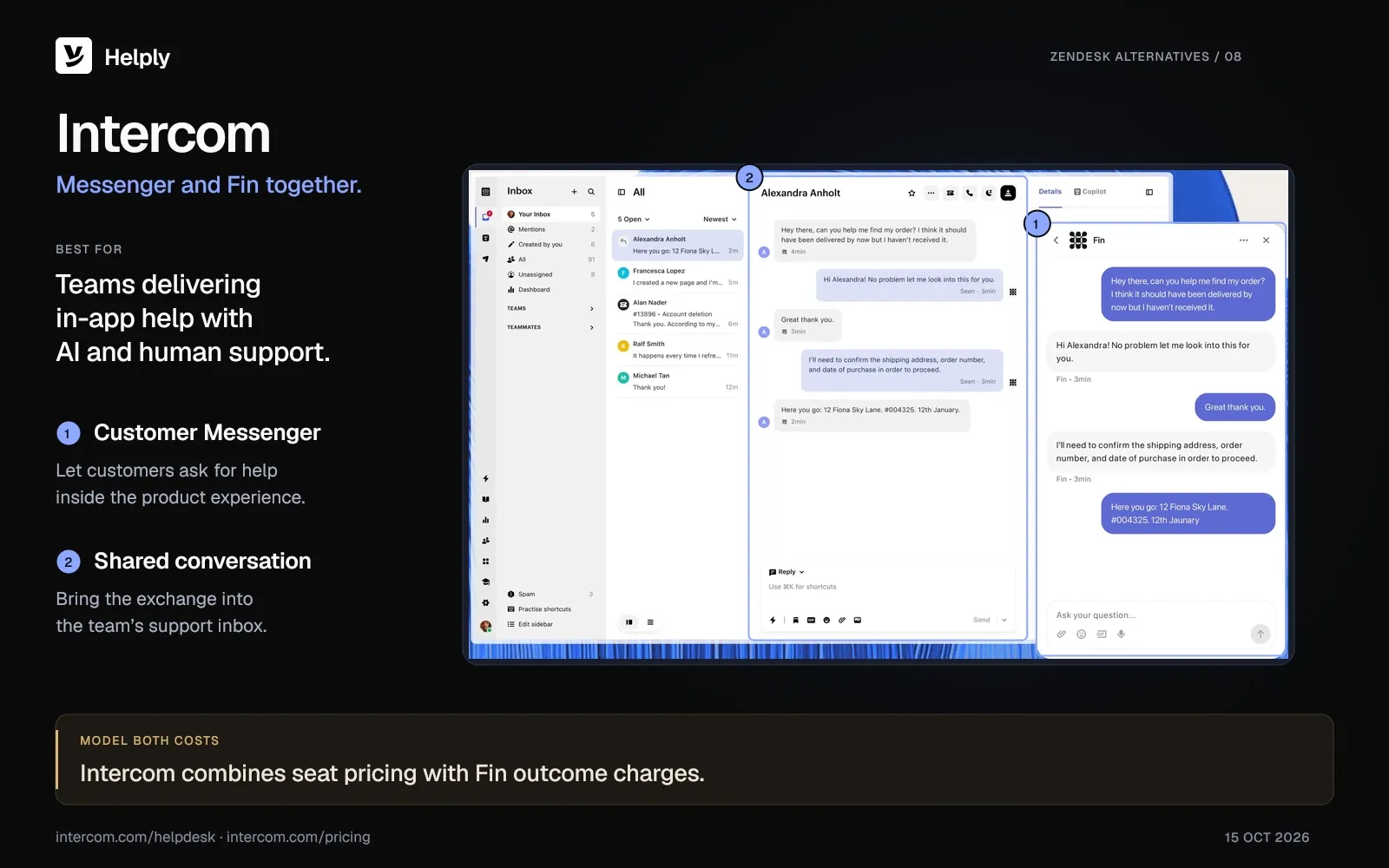Open the Ralf Smith conversation
1389x868 pixels.
click(x=678, y=350)
